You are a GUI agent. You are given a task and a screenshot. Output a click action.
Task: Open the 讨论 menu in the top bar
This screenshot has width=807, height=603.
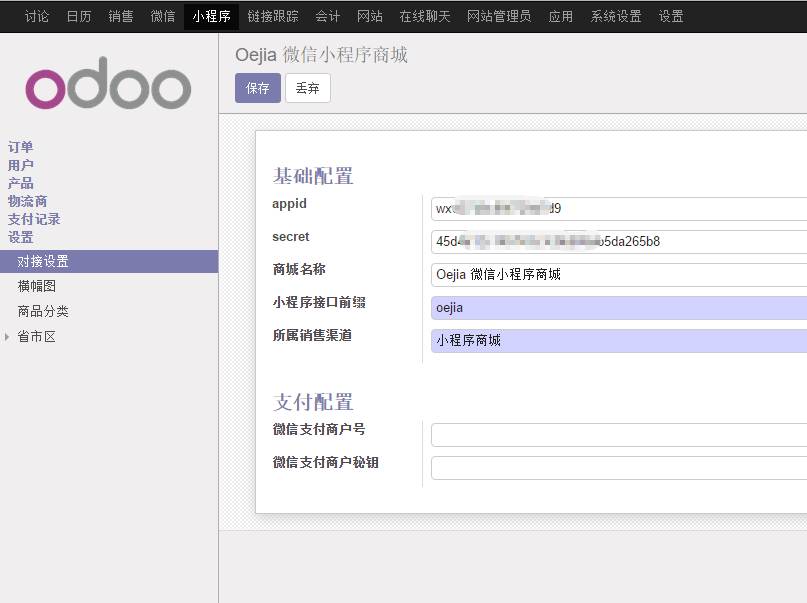pos(36,16)
